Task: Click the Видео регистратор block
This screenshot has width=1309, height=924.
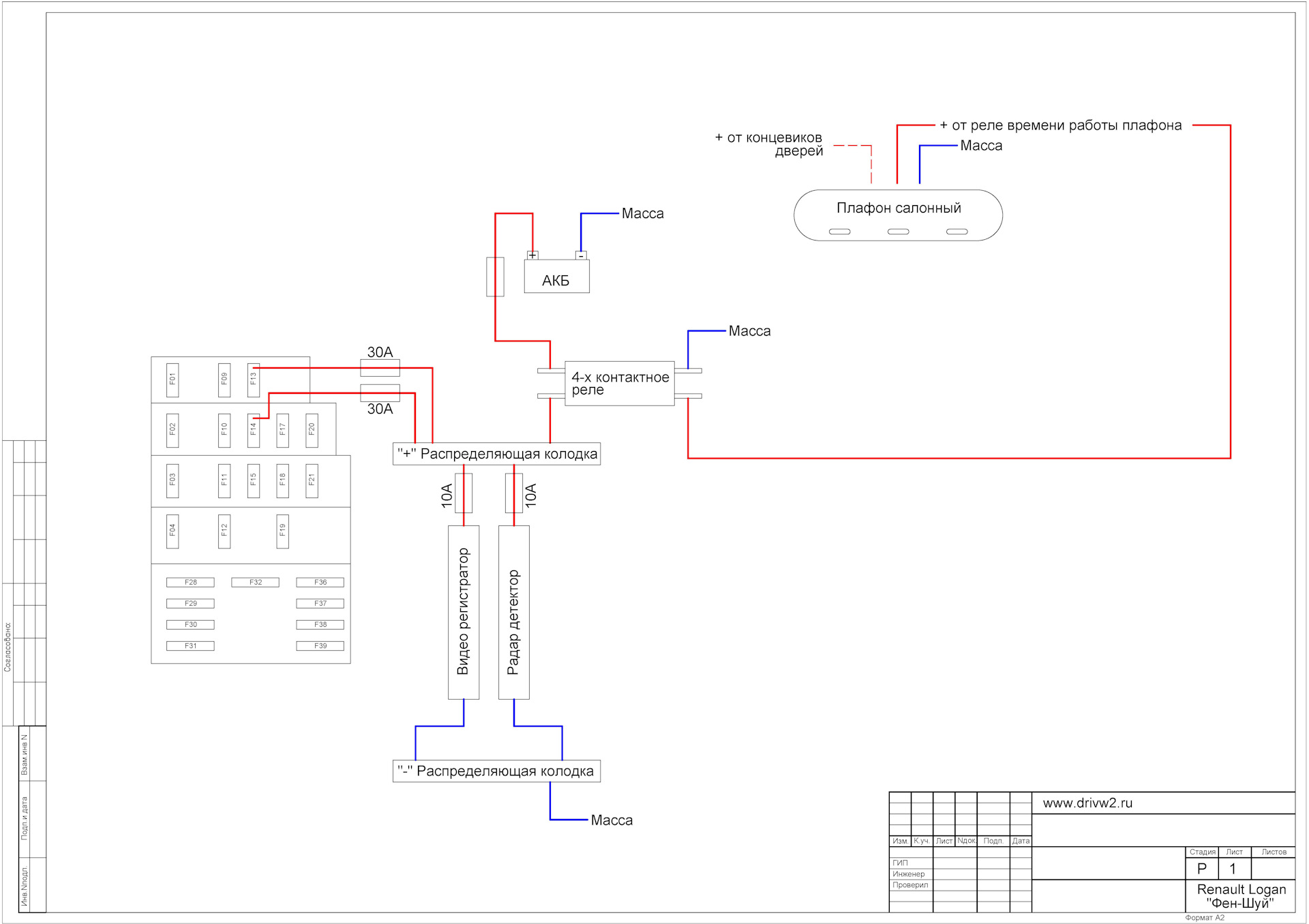Action: 464,612
